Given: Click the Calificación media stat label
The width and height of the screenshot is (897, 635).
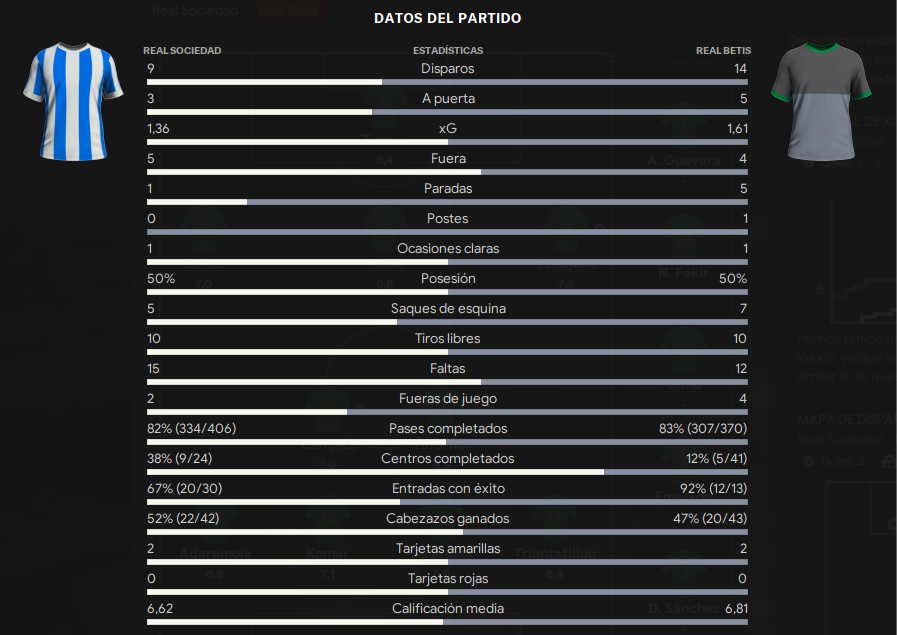Looking at the screenshot, I should click(x=448, y=608).
